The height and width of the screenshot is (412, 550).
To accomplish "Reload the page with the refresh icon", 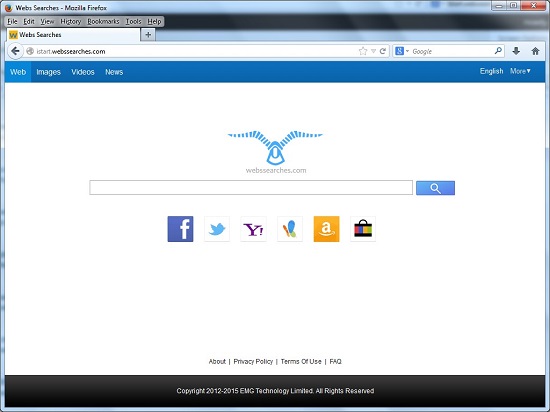I will point(383,51).
